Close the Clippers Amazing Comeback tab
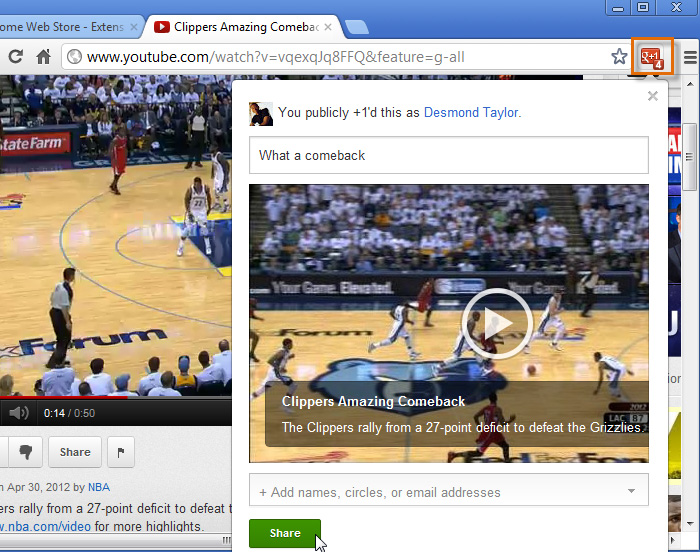Viewport: 700px width, 552px height. coord(328,27)
